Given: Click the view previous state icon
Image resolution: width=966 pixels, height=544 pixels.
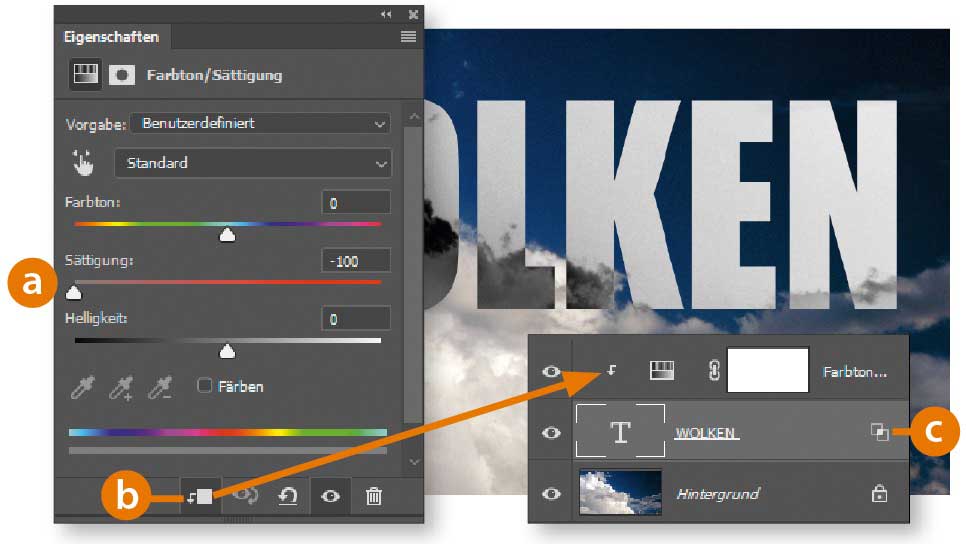Looking at the screenshot, I should coord(245,496).
